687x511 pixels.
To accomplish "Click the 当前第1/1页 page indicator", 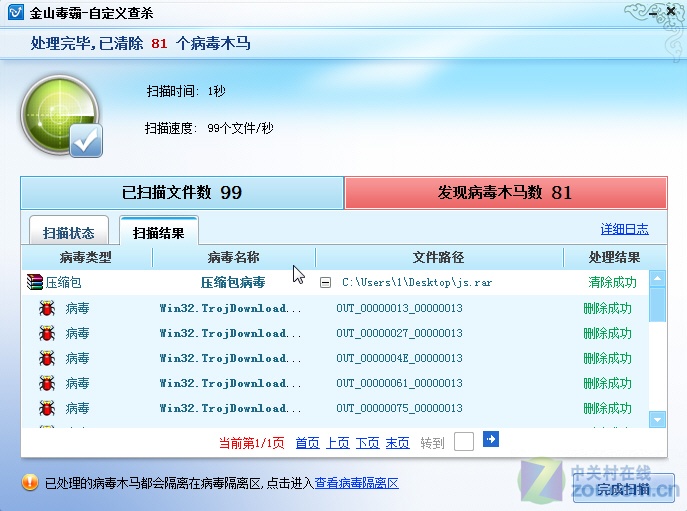I will tap(251, 443).
